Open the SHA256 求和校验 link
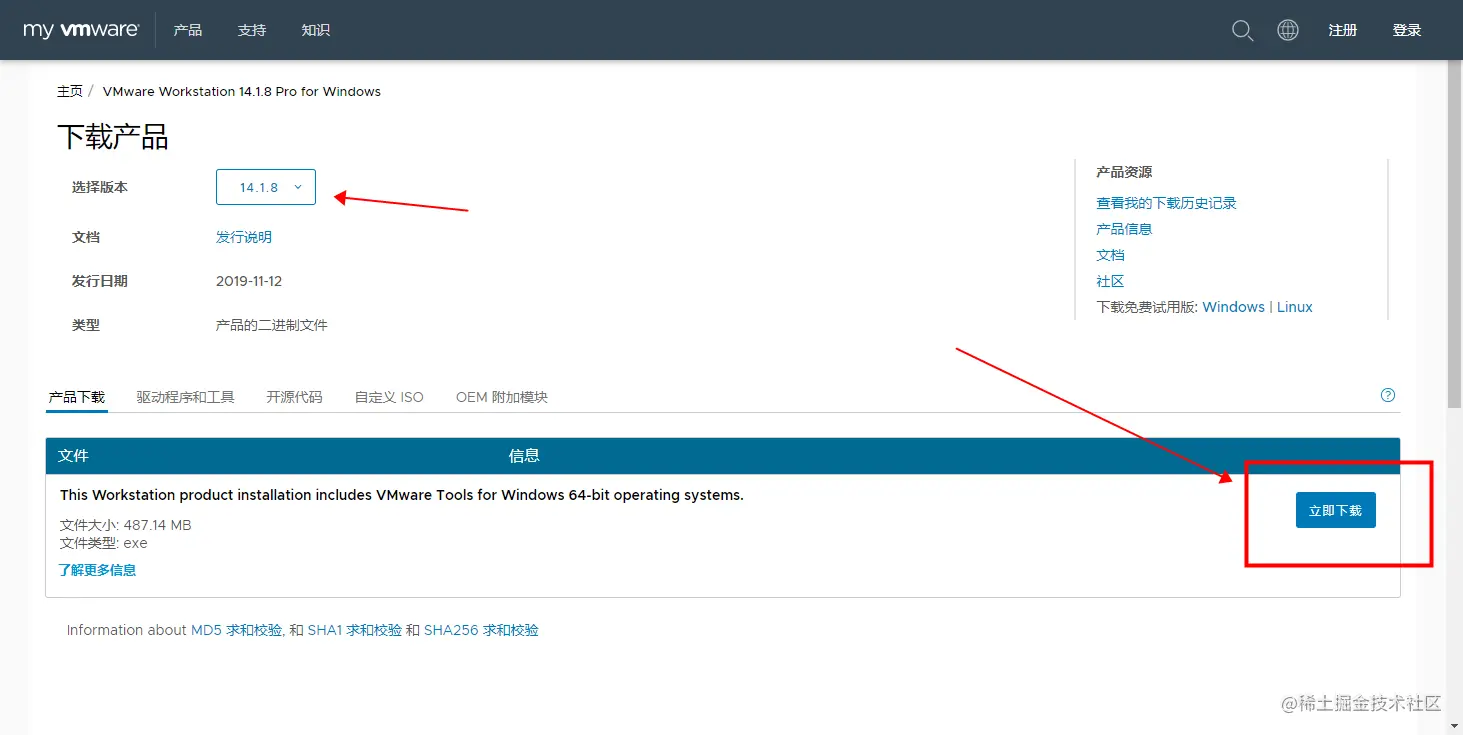Image resolution: width=1463 pixels, height=735 pixels. [x=481, y=630]
